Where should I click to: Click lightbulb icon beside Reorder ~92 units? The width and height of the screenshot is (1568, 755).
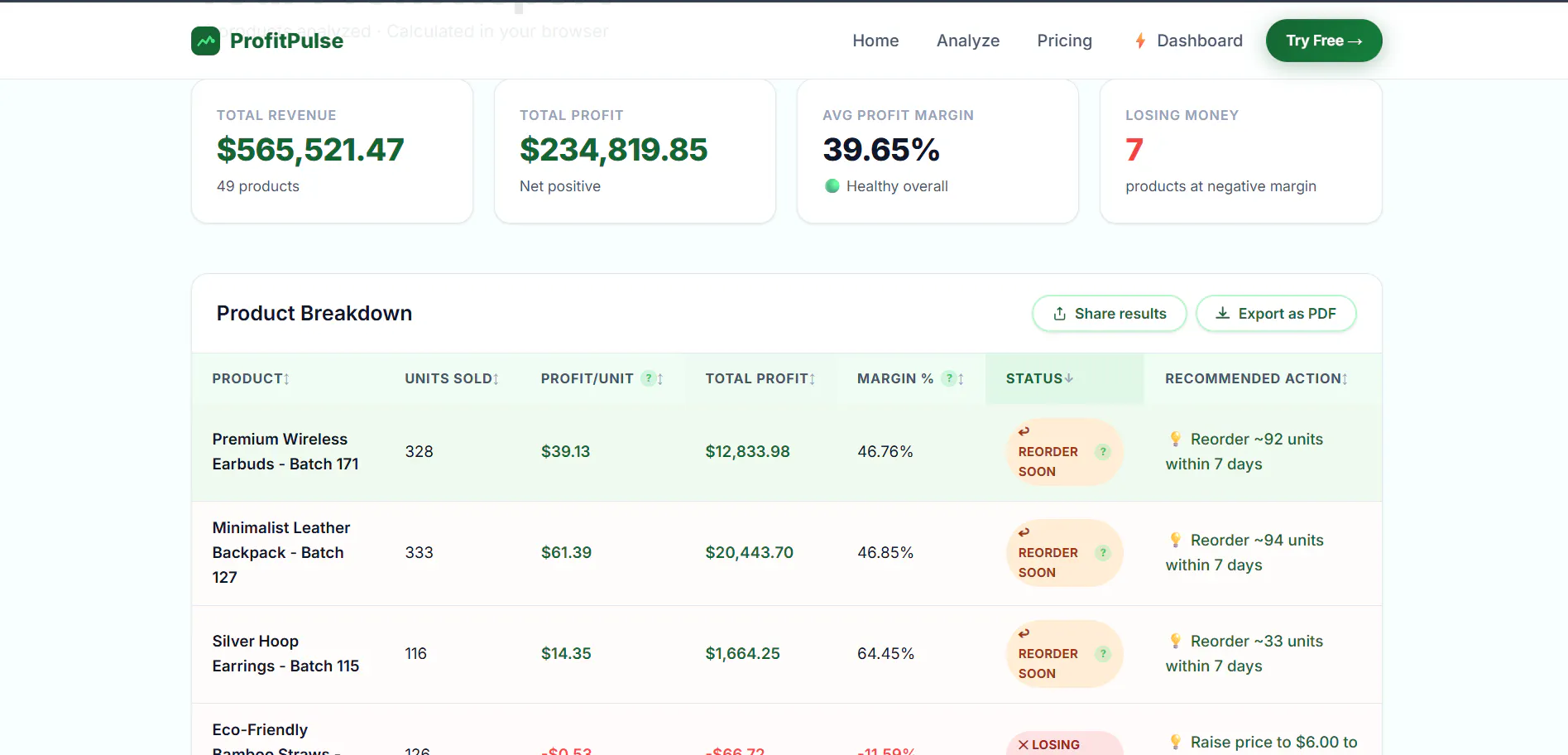(x=1175, y=439)
